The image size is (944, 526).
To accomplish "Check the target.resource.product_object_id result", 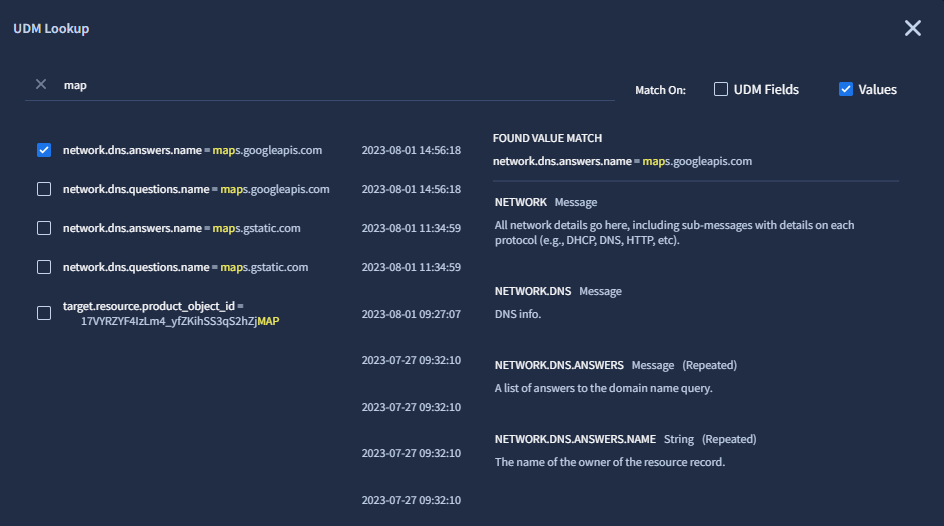I will point(44,313).
